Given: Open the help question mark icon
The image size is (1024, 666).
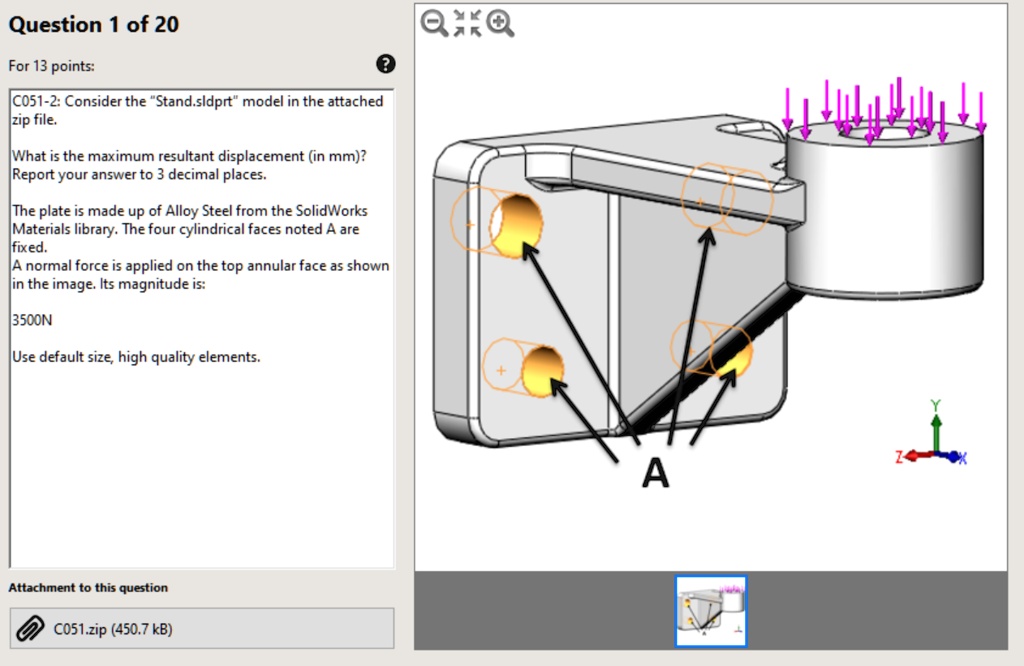Looking at the screenshot, I should tap(385, 64).
